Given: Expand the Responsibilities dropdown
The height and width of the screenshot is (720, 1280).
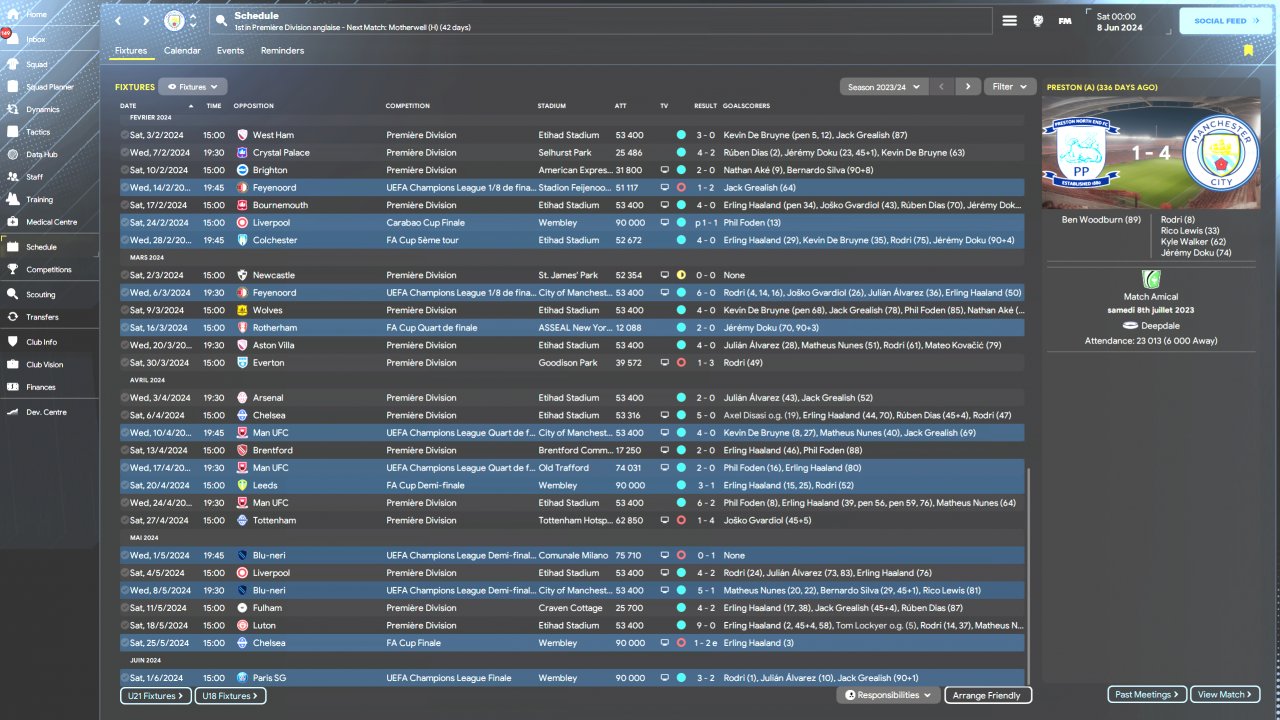Looking at the screenshot, I should pyautogui.click(x=889, y=695).
